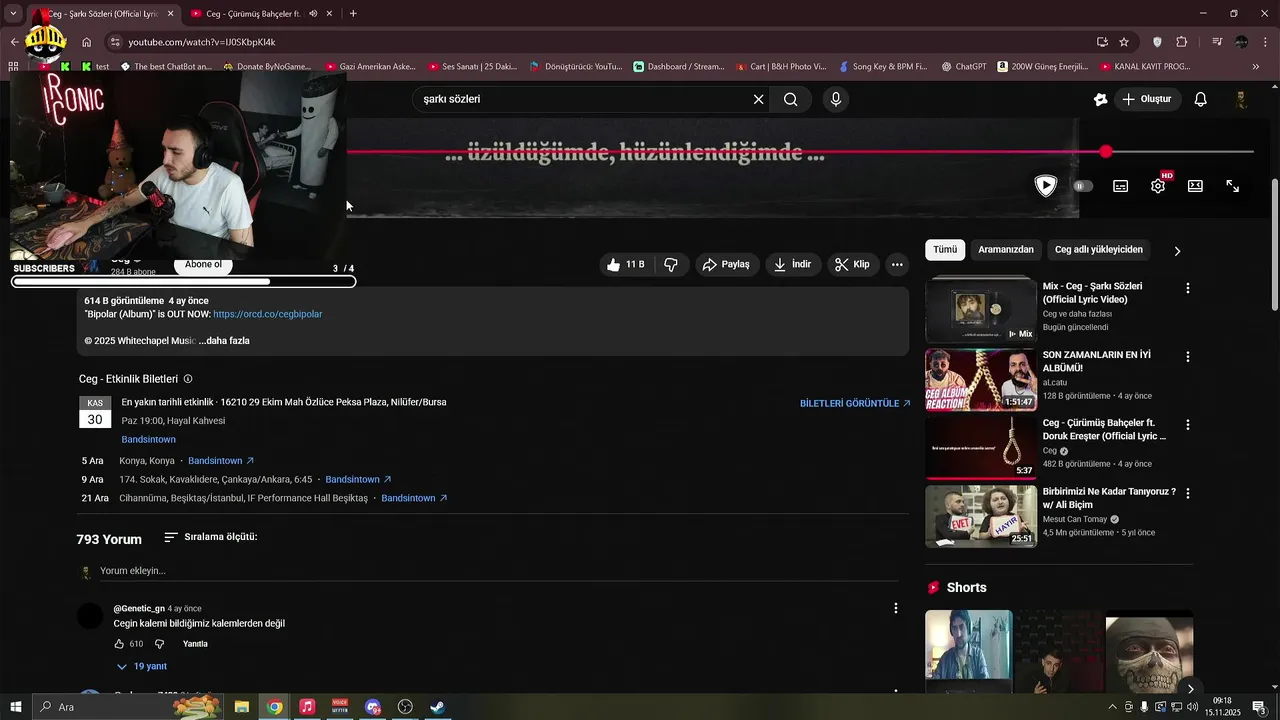Switch to theater mode in the player
The image size is (1280, 720).
1195,186
